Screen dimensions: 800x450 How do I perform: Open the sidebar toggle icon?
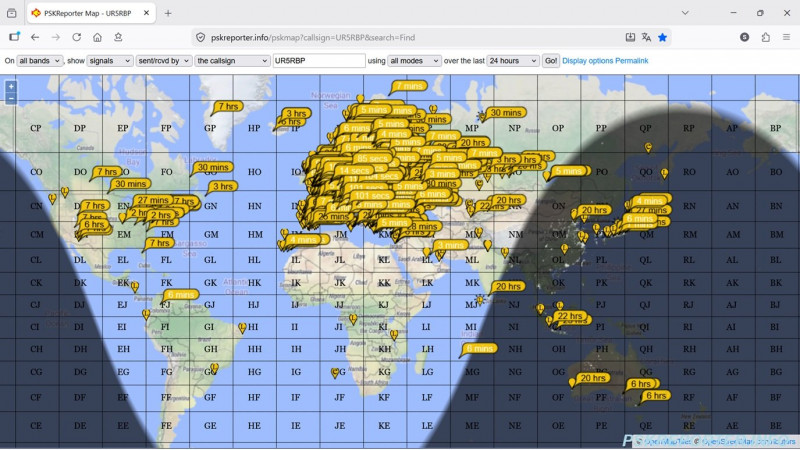coord(14,37)
